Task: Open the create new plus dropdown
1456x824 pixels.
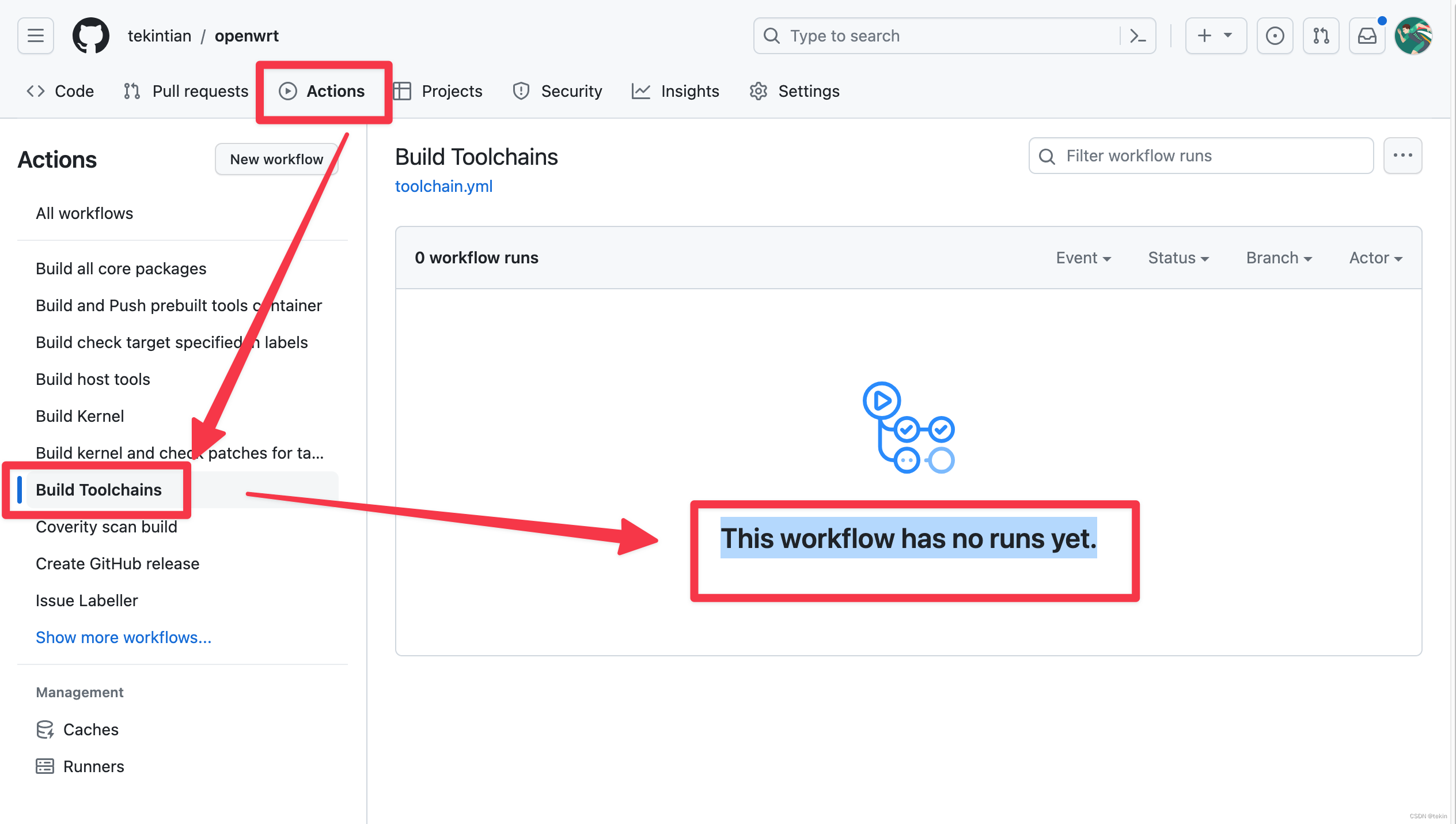Action: click(x=1216, y=36)
